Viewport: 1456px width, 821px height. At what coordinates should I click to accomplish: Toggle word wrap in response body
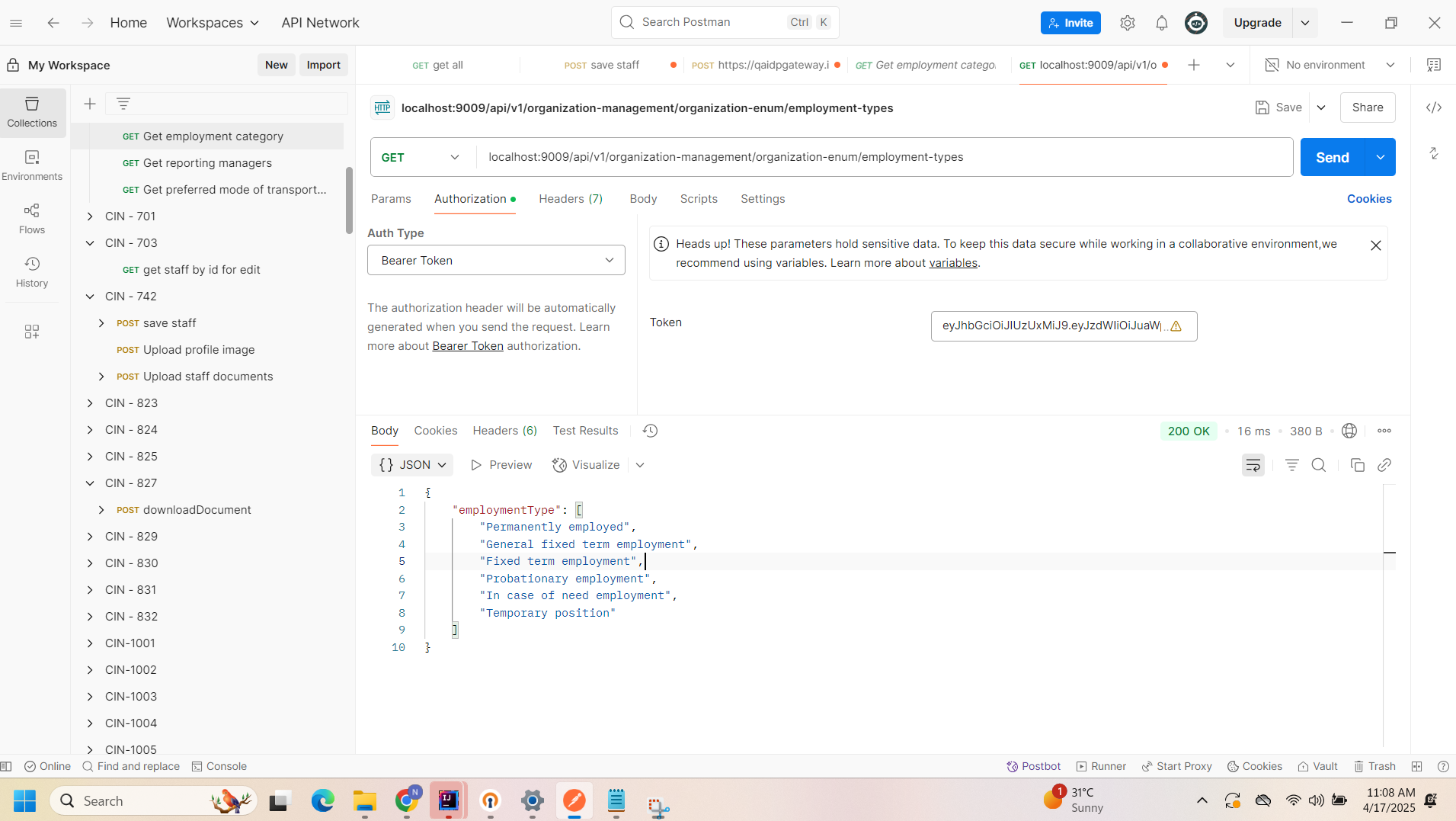point(1253,465)
